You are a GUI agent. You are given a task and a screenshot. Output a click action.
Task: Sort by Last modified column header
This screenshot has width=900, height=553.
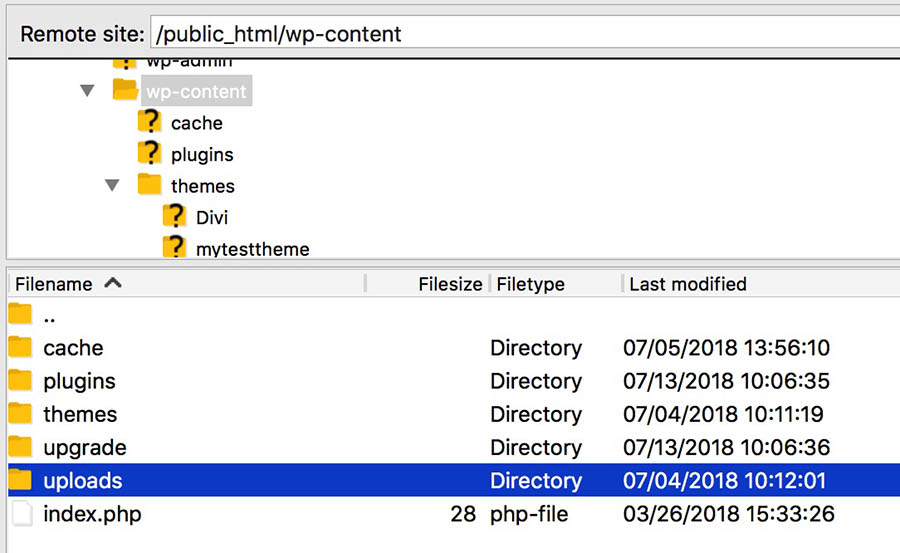tap(688, 284)
